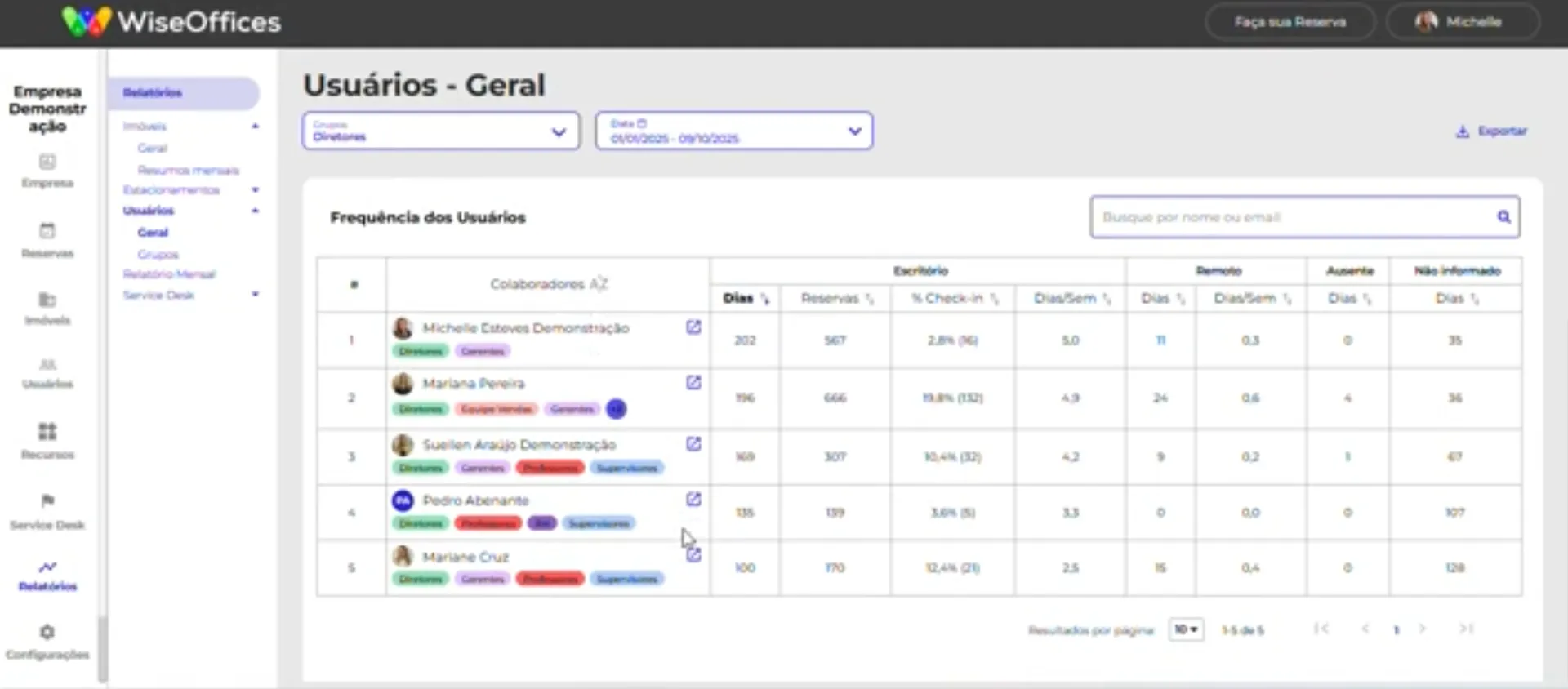Screen dimensions: 1568x689
Task: Sort Colaboradores column alphabetically
Action: (x=549, y=284)
